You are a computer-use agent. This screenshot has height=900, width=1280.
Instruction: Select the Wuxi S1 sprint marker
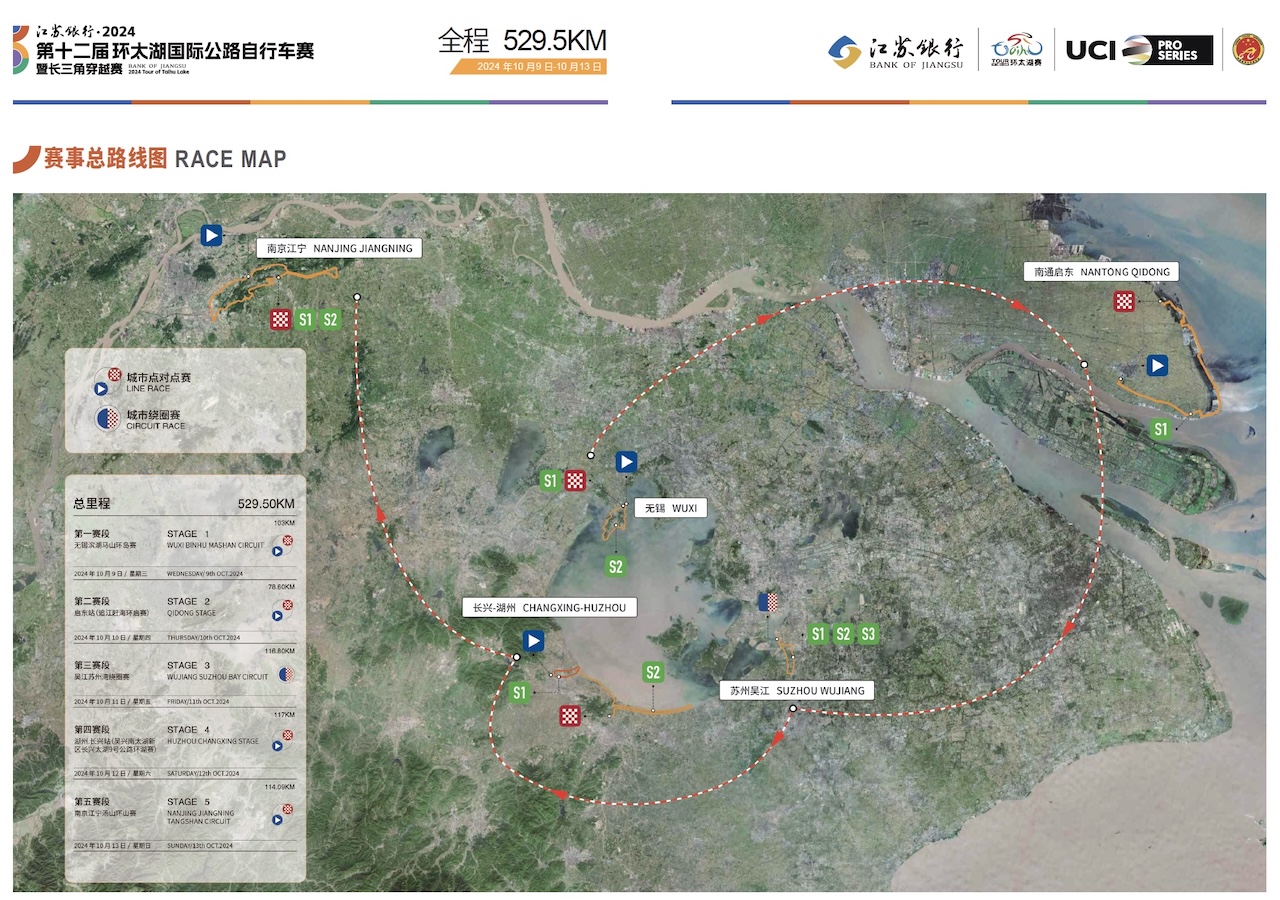click(x=550, y=481)
